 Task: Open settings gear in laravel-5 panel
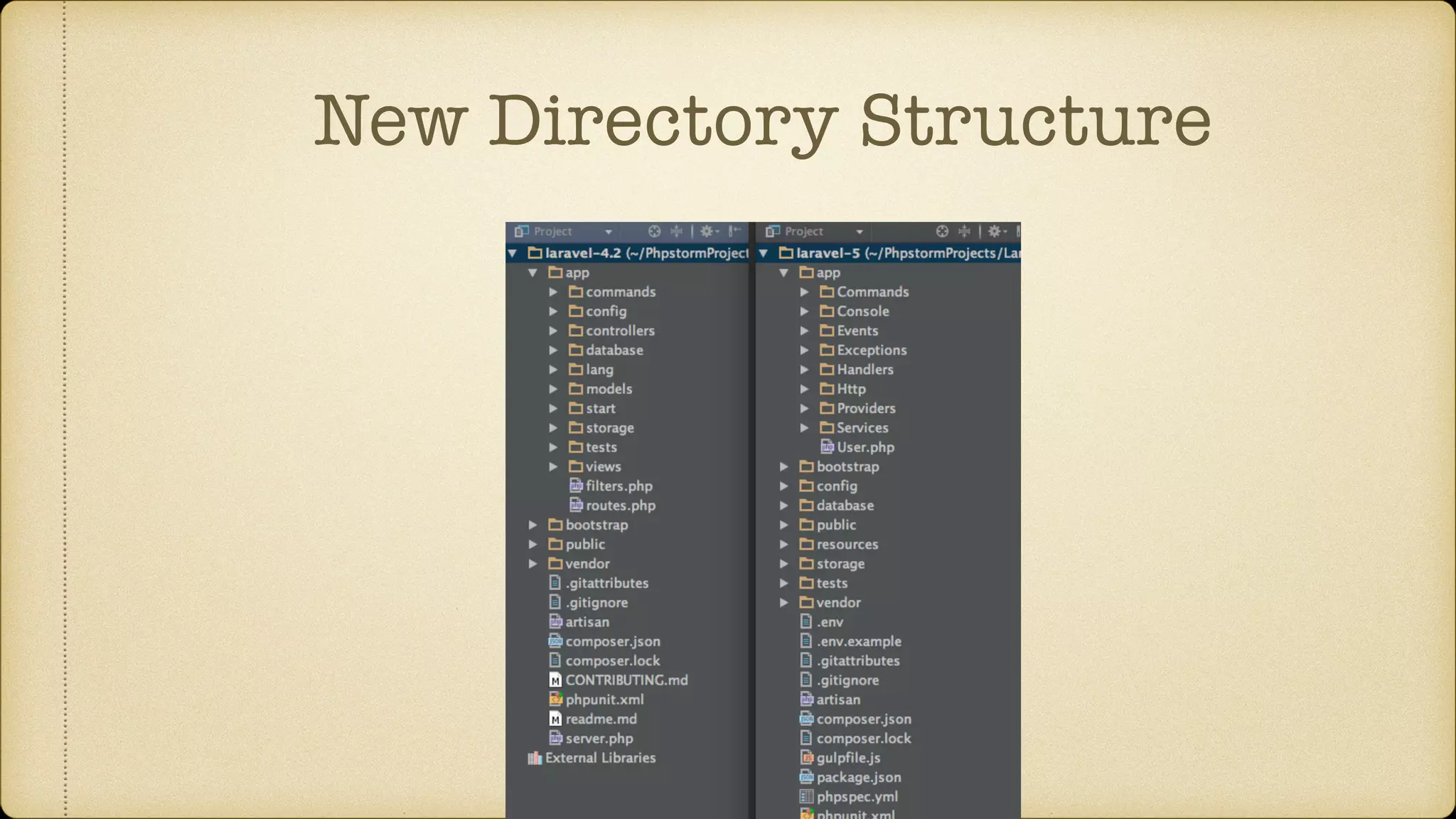pos(995,231)
